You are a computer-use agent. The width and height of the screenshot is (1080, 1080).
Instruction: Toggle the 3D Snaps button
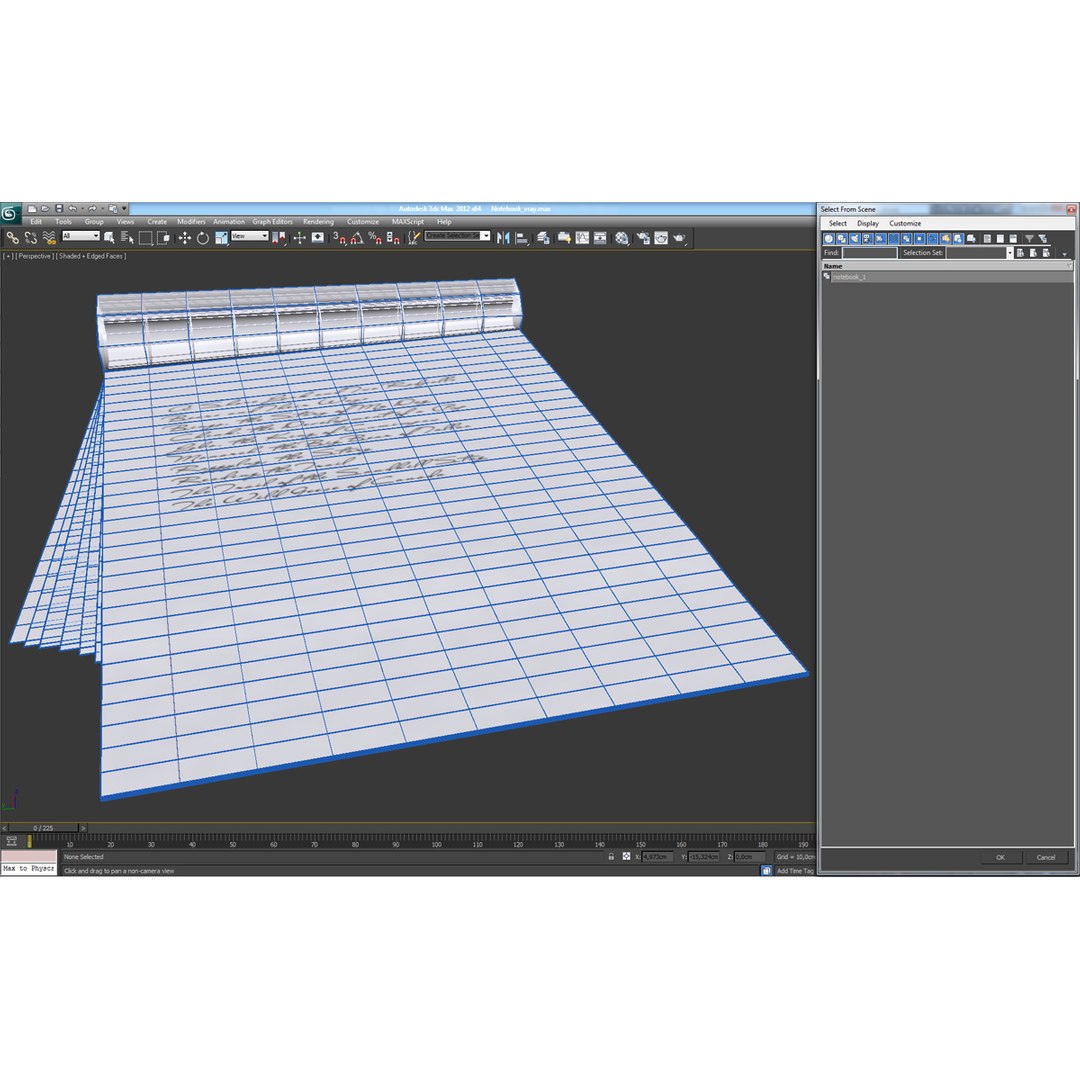click(x=339, y=238)
